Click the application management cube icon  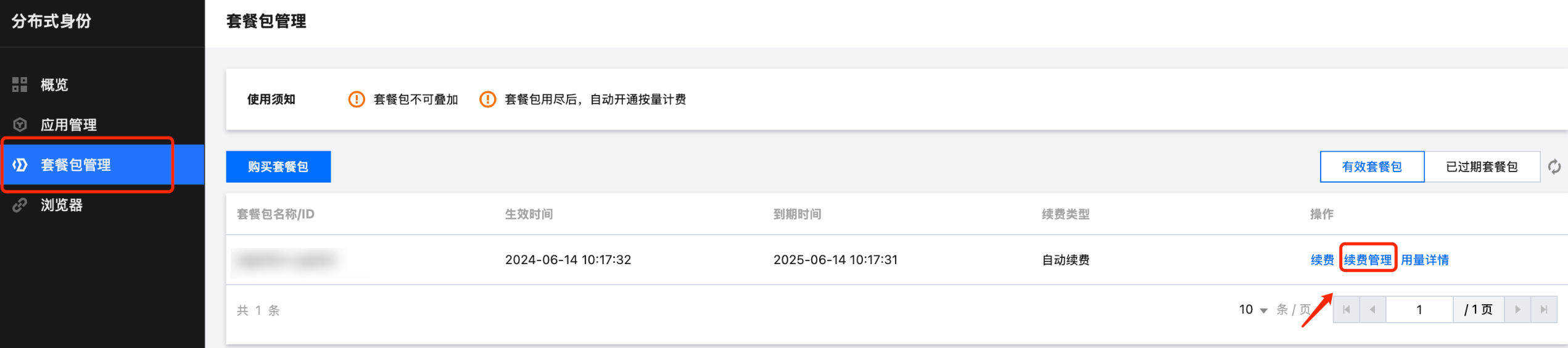tap(20, 125)
